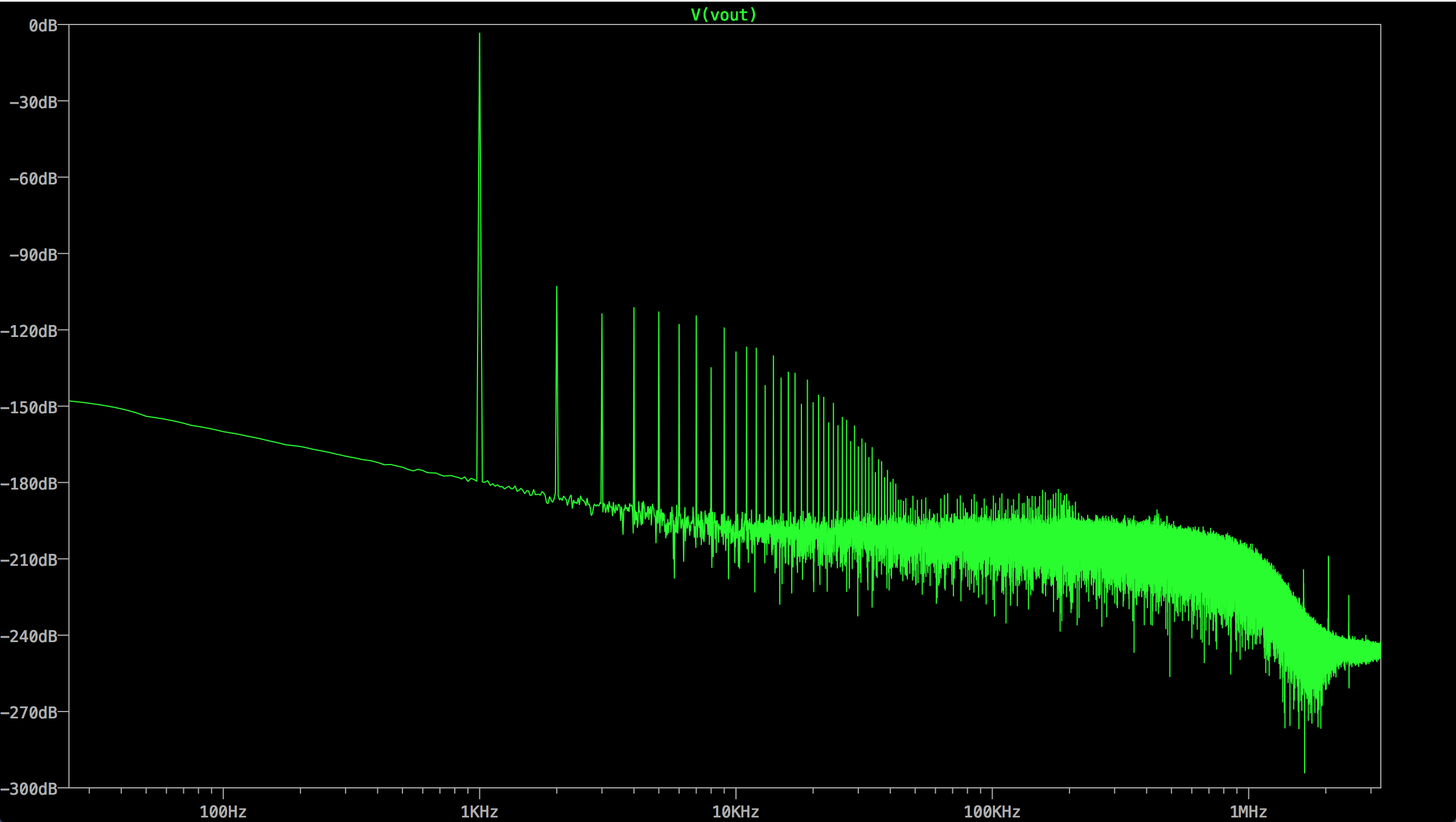
Task: Click the 1KHz frequency label
Action: pos(479,812)
